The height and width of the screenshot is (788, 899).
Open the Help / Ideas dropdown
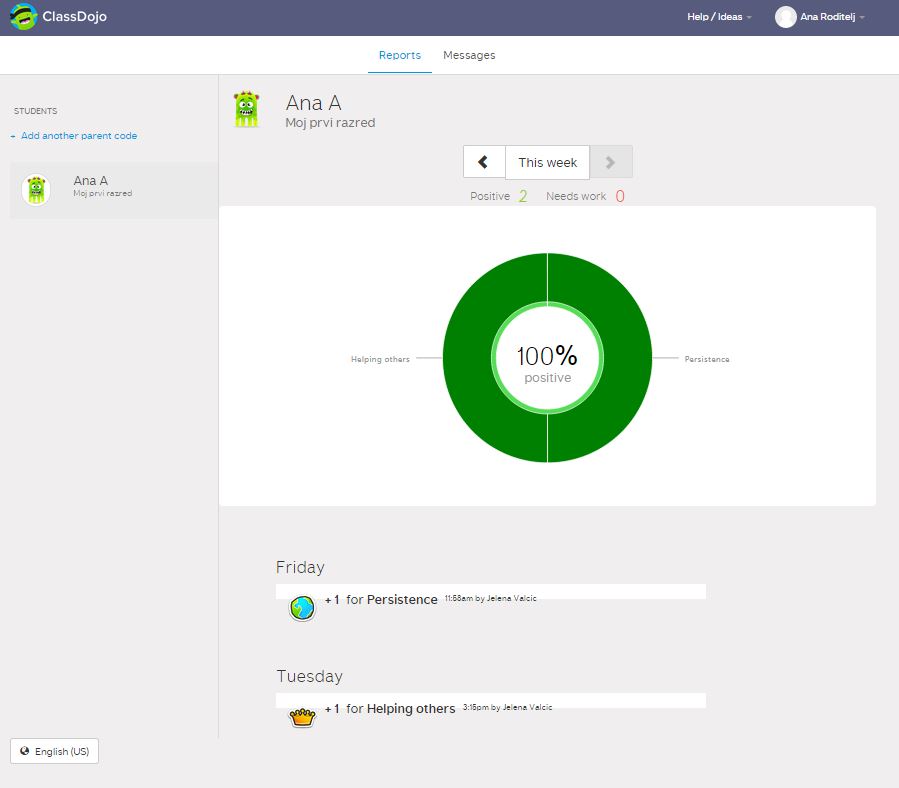click(x=719, y=17)
